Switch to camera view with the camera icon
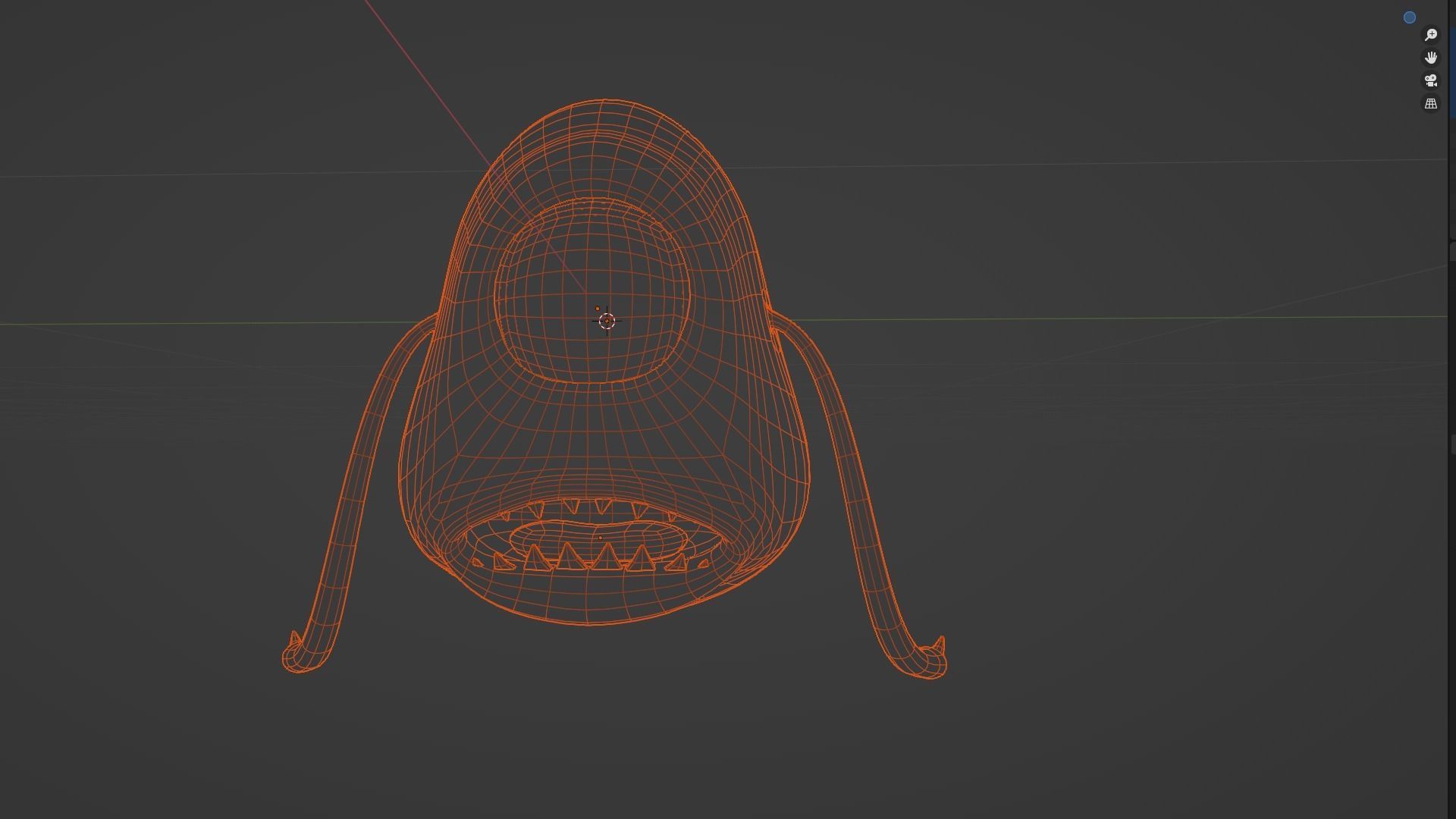The image size is (1456, 819). tap(1431, 80)
